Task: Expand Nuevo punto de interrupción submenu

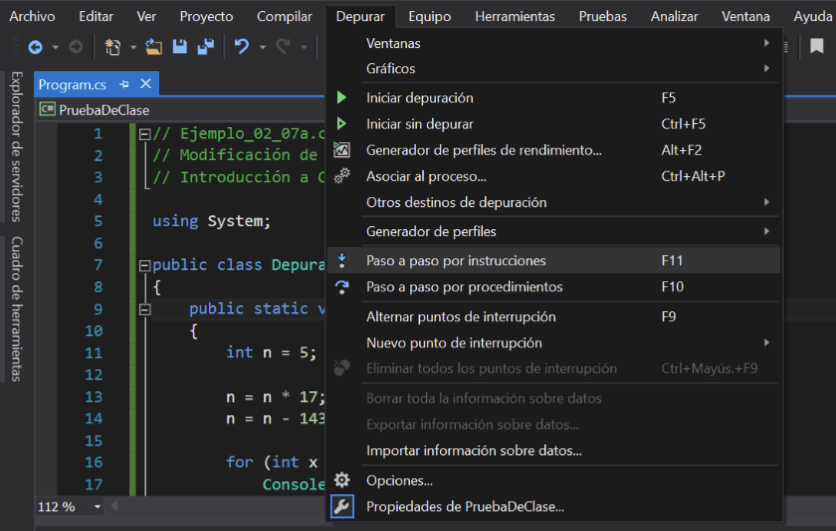Action: (x=766, y=342)
